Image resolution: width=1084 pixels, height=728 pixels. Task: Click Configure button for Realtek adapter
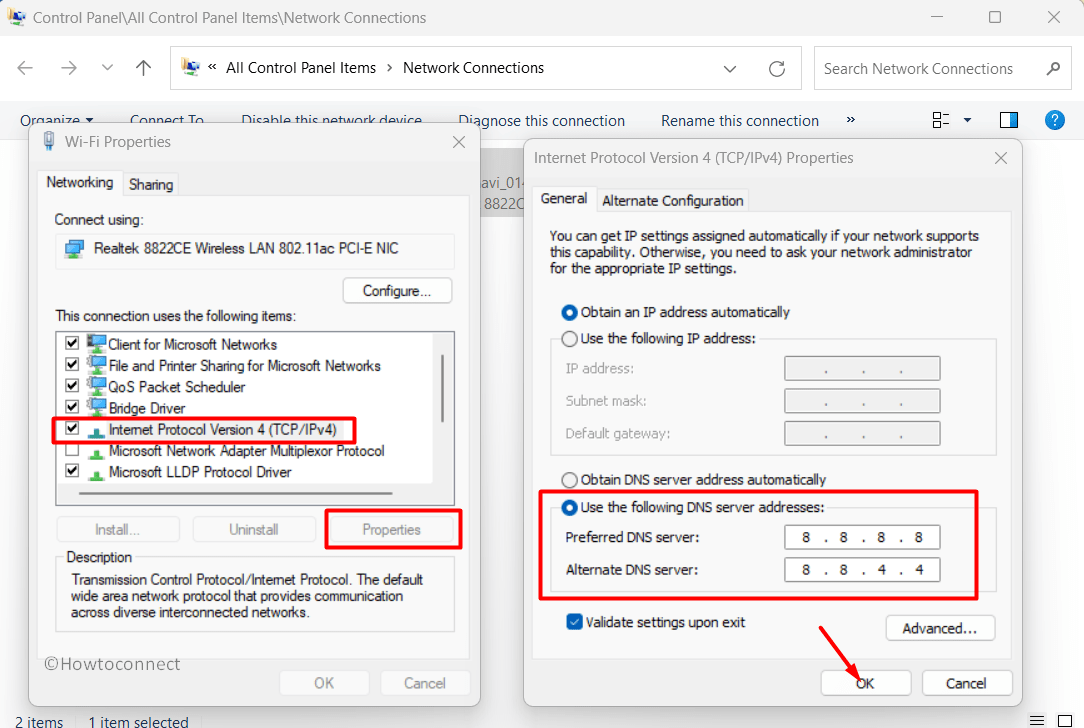pos(397,291)
